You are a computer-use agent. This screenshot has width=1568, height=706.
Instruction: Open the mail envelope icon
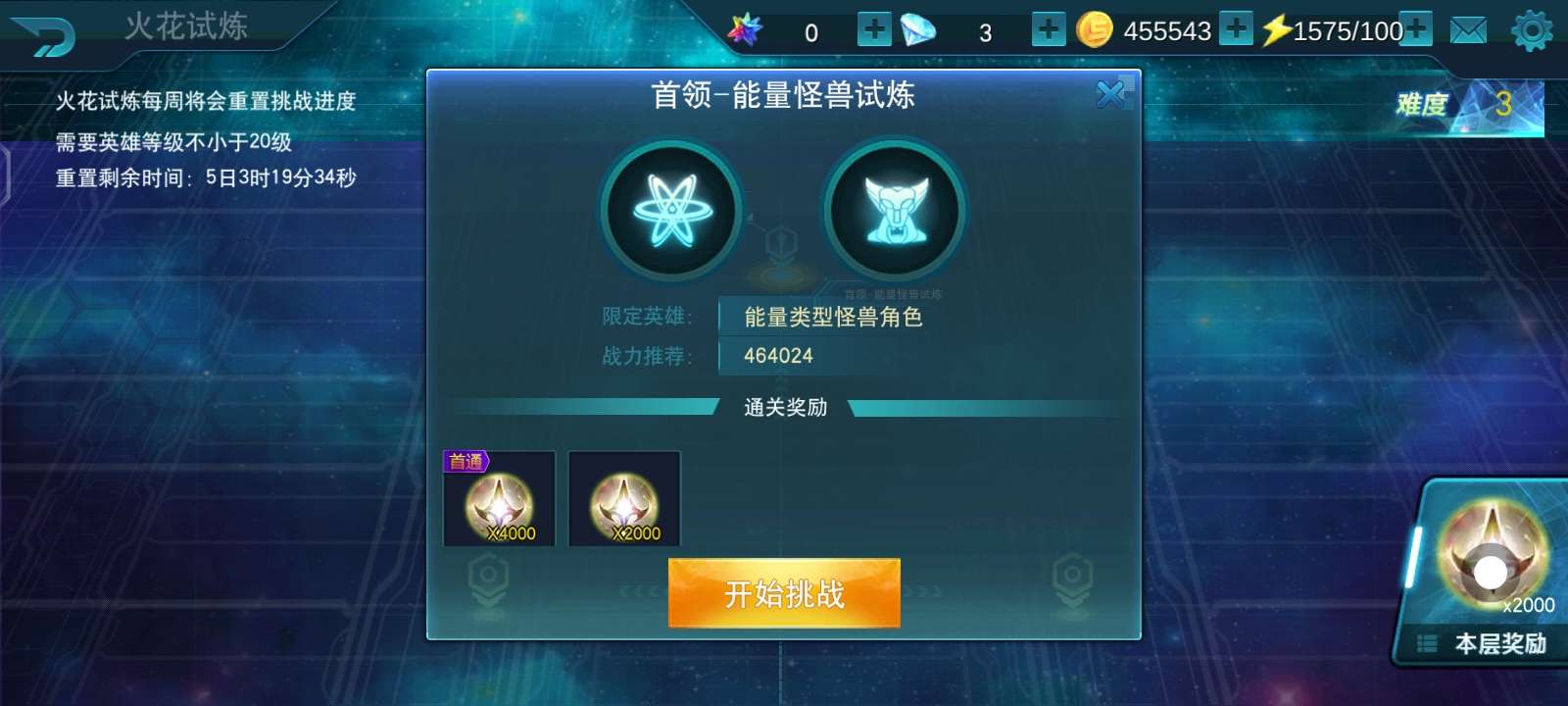(x=1468, y=30)
